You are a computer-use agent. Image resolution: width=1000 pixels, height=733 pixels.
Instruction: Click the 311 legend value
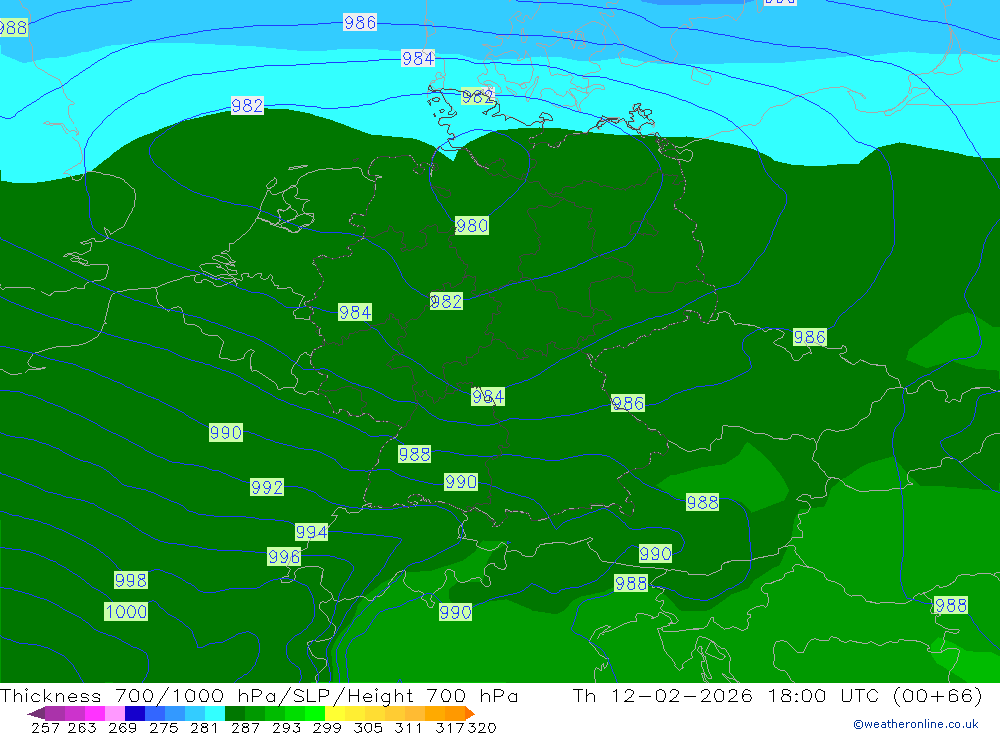(x=408, y=727)
